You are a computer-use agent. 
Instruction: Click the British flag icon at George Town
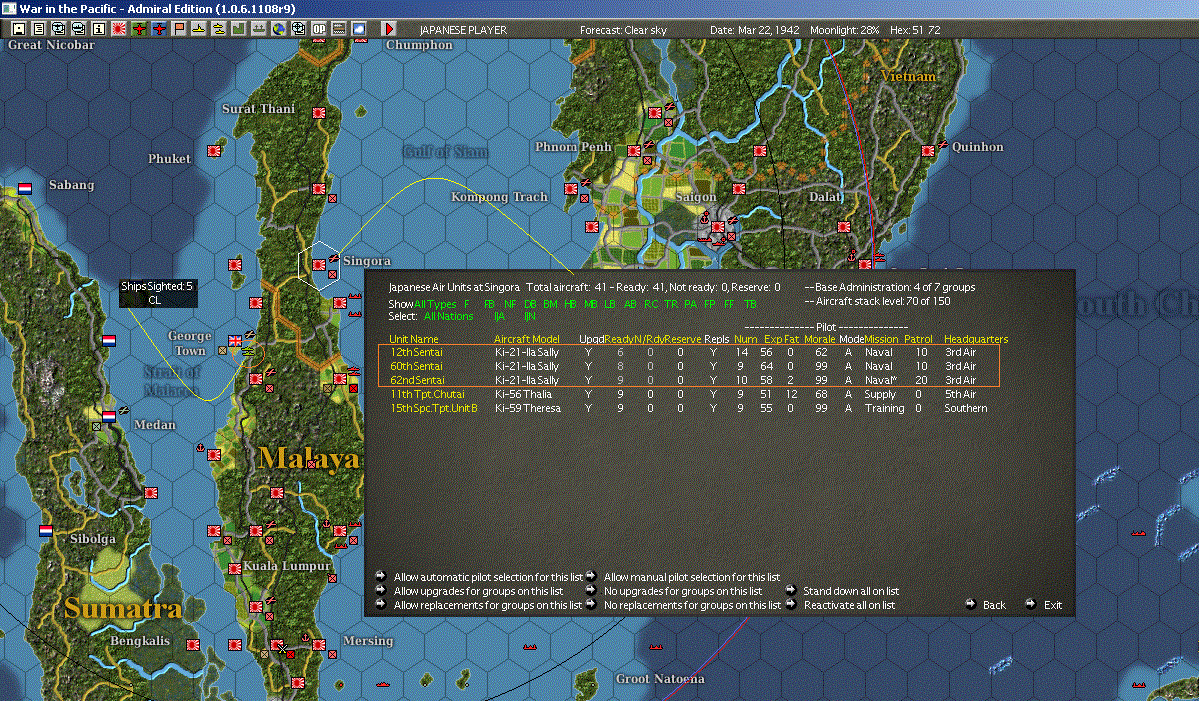[x=236, y=341]
